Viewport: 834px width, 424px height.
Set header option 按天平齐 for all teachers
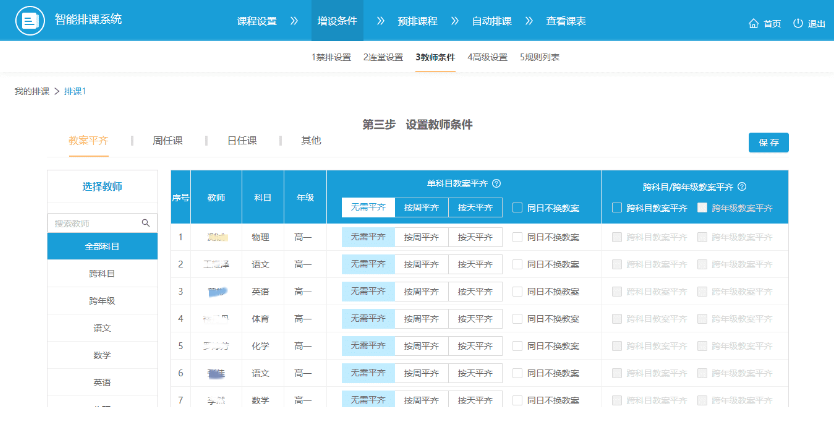(x=476, y=207)
